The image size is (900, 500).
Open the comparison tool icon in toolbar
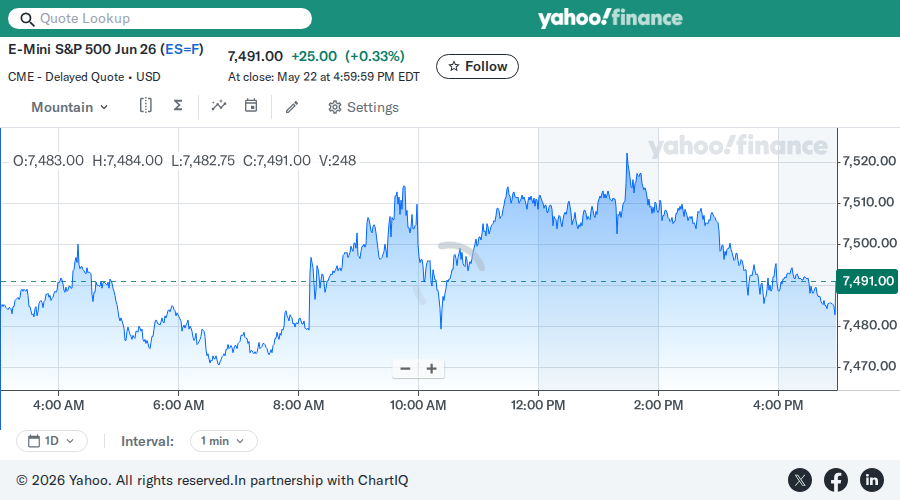coord(146,106)
